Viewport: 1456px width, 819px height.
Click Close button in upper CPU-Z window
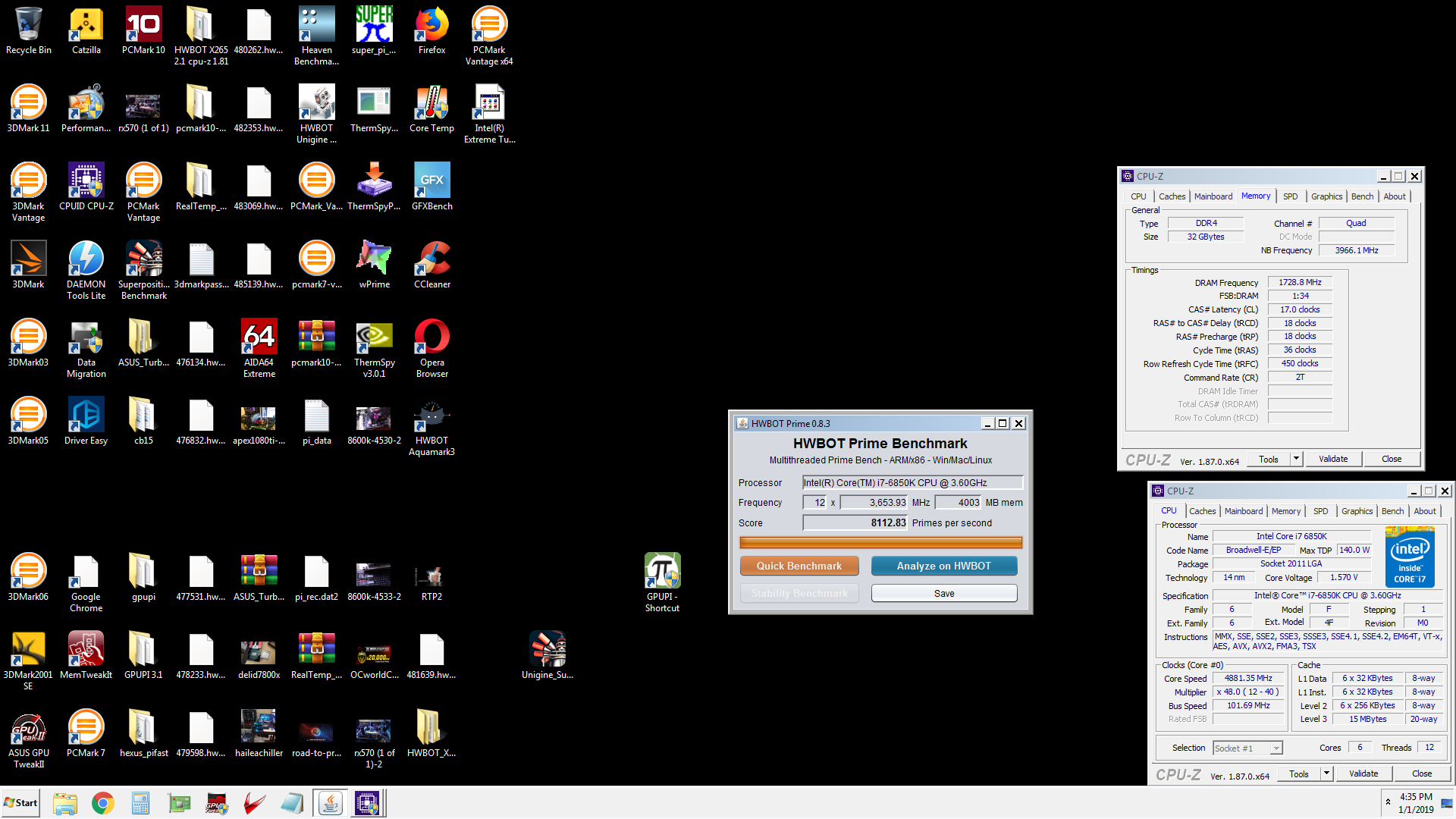click(1391, 459)
